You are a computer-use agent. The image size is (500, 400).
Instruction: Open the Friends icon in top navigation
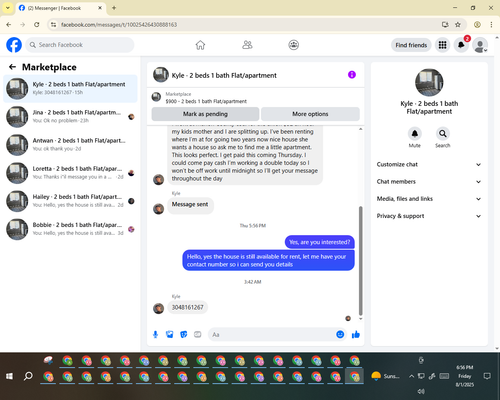click(x=247, y=45)
